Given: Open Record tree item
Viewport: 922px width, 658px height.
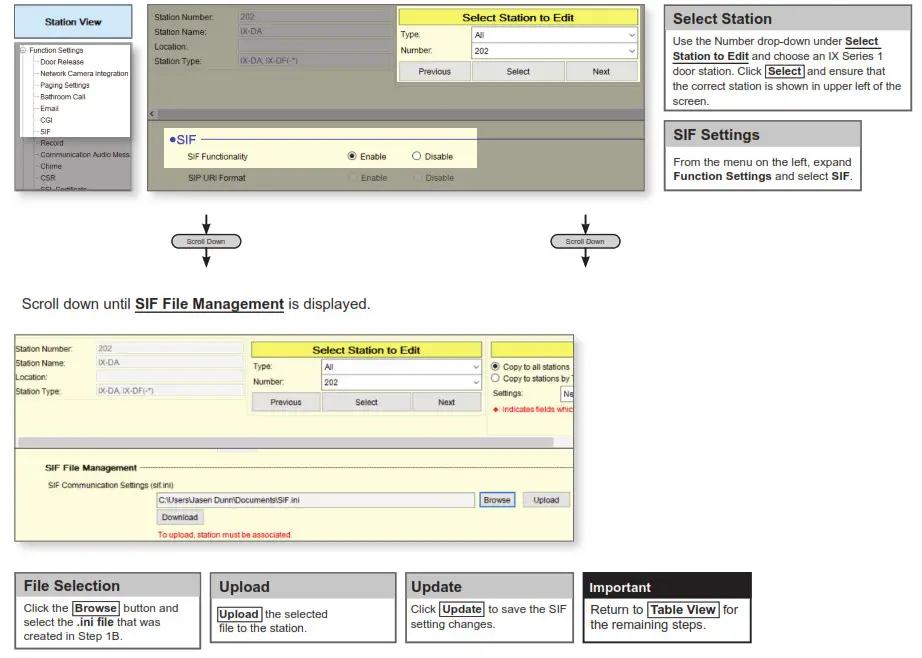Looking at the screenshot, I should tap(52, 143).
